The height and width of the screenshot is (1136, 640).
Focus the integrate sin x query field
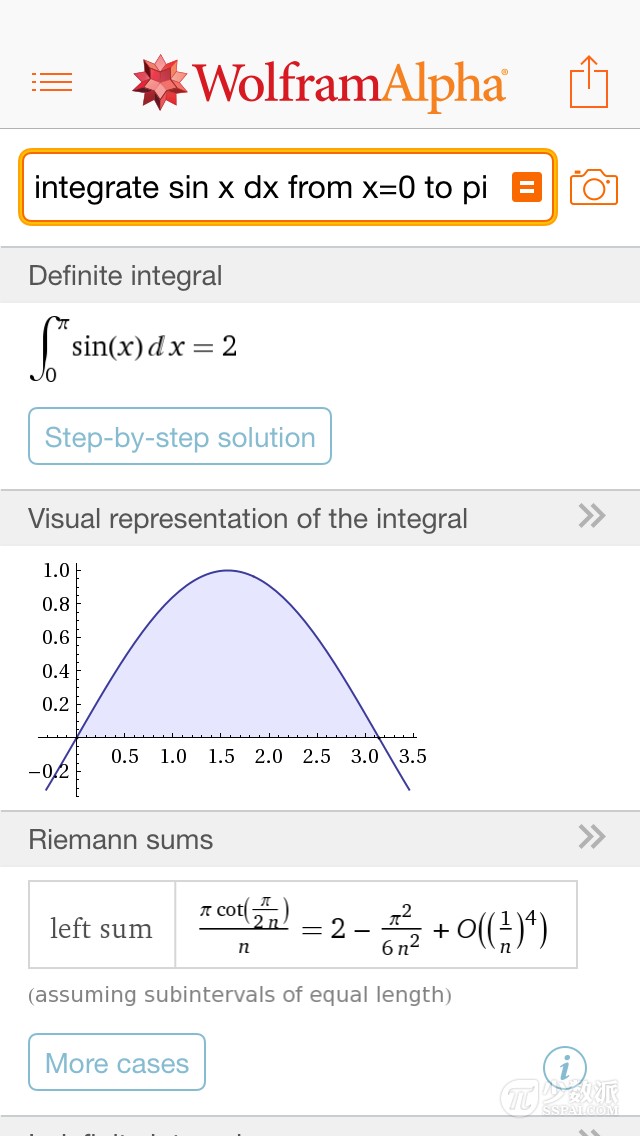pos(262,187)
